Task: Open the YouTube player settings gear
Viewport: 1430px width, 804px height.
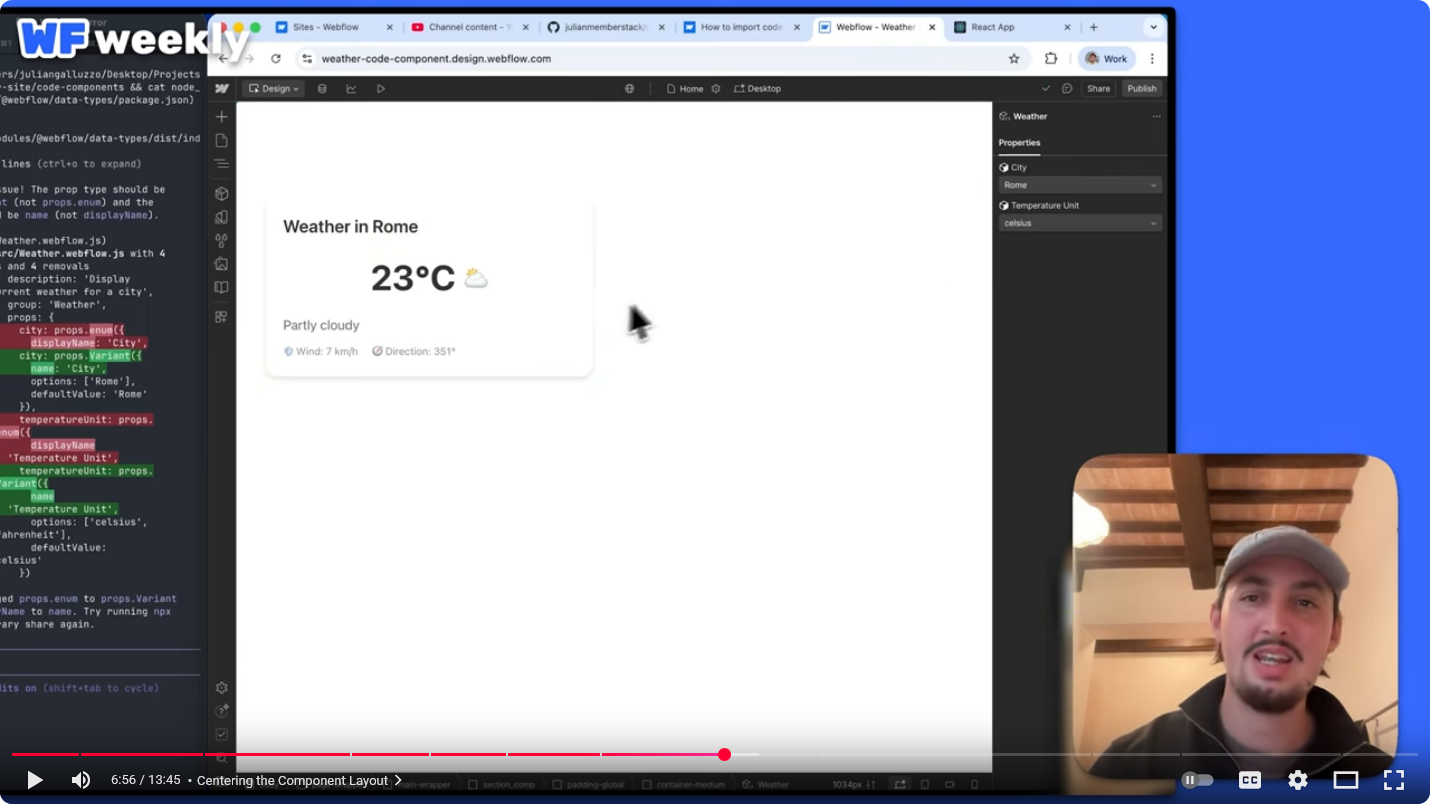Action: click(x=1297, y=780)
